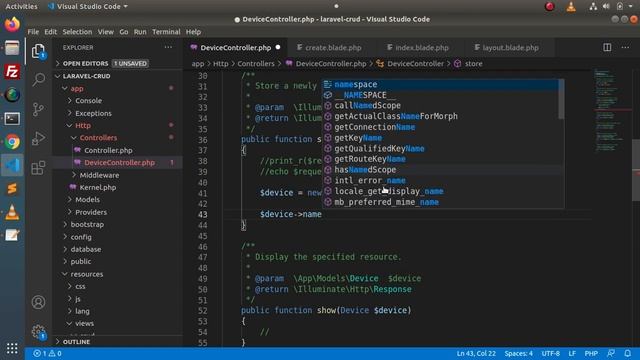The image size is (640, 360).
Task: Click Ln 43, Col 22 in status bar
Action: pyautogui.click(x=476, y=353)
